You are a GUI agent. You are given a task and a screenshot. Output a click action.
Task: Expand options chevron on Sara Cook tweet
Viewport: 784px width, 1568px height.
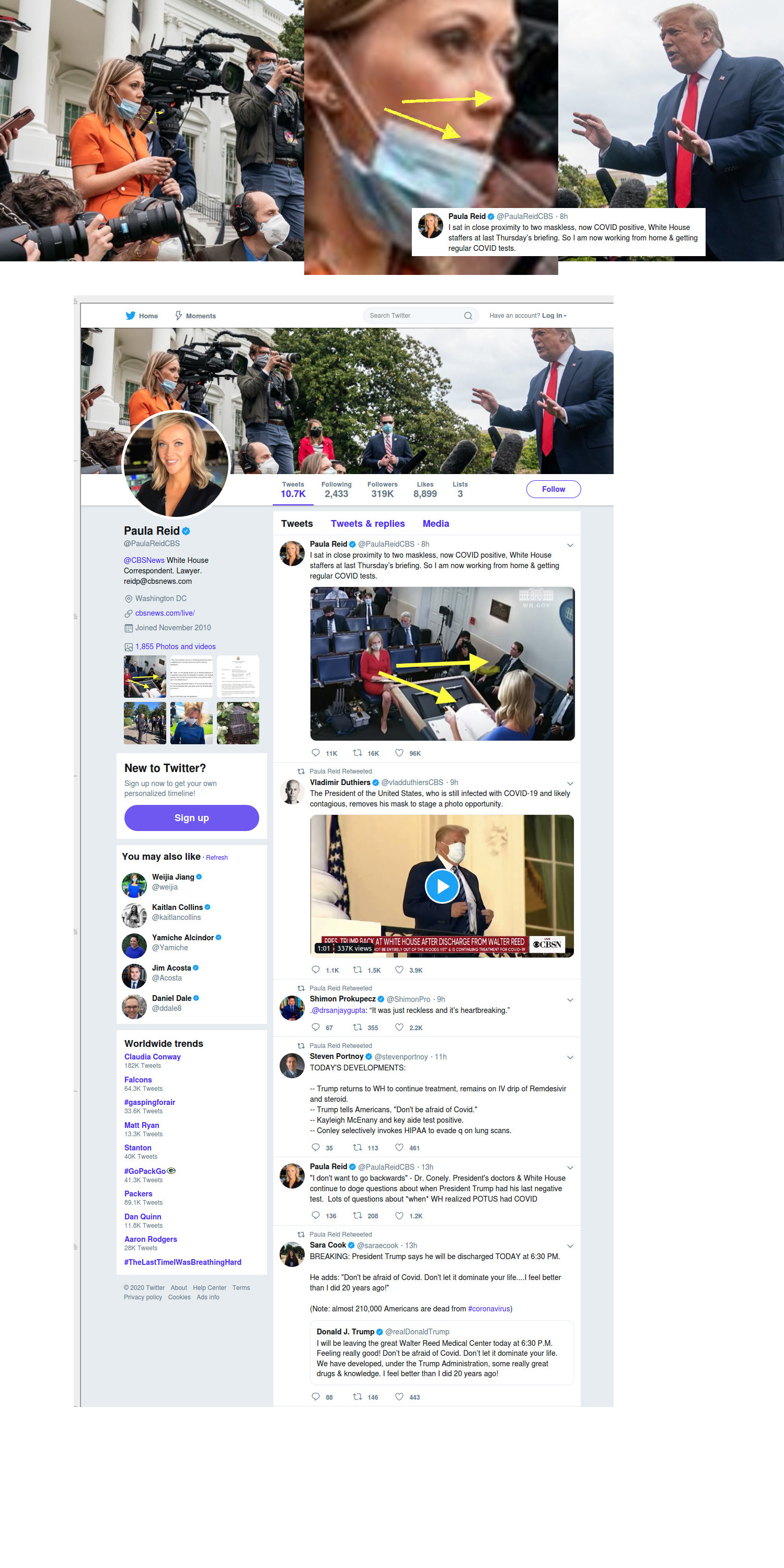click(570, 1246)
